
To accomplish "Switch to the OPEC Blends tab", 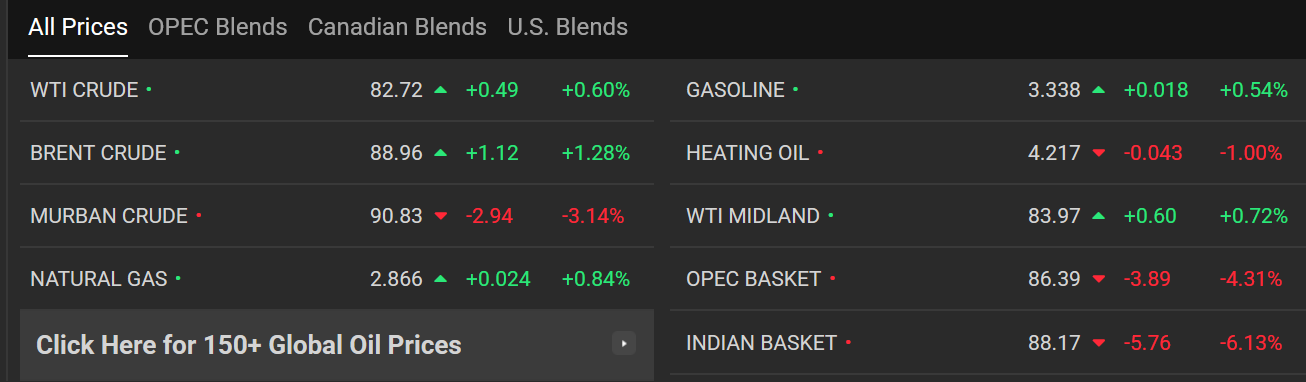I will pyautogui.click(x=218, y=27).
